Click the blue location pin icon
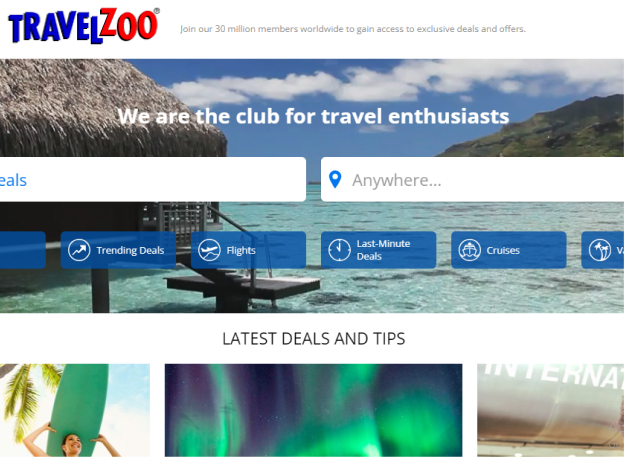Image resolution: width=624 pixels, height=457 pixels. point(335,180)
